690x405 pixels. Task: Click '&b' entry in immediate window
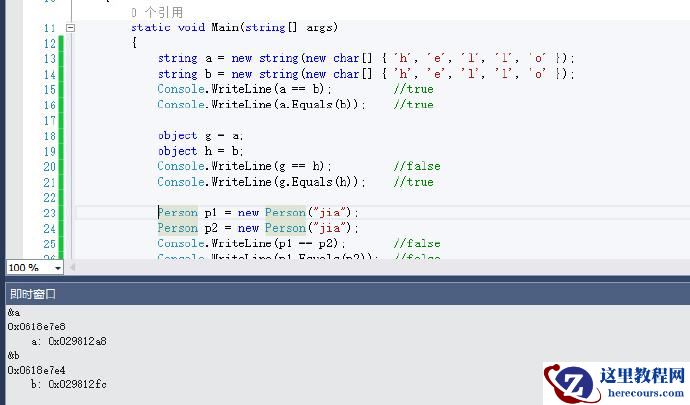click(x=14, y=355)
